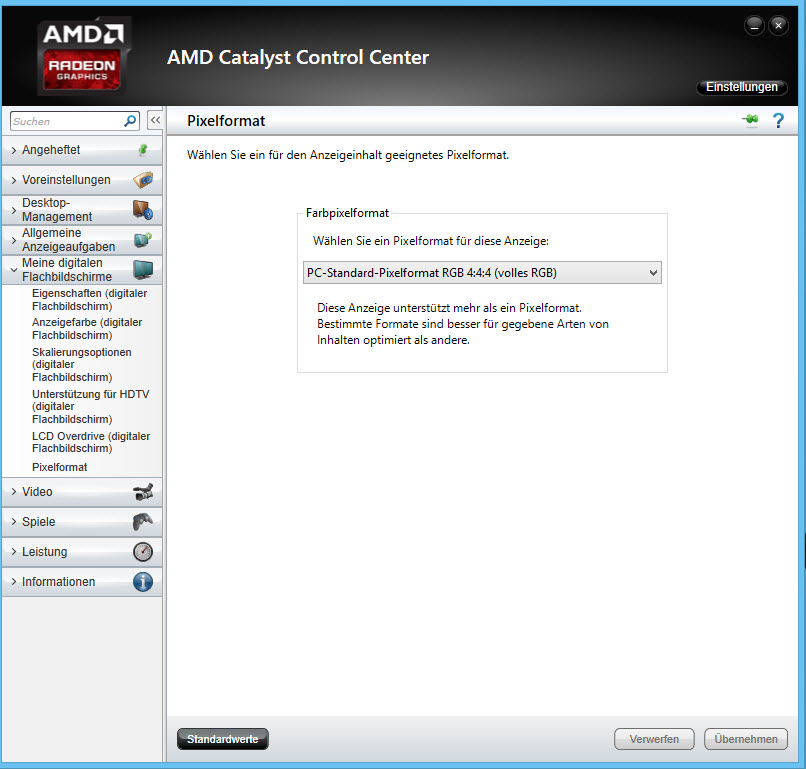Image resolution: width=806 pixels, height=769 pixels.
Task: Click the Standardwerte button
Action: 223,739
